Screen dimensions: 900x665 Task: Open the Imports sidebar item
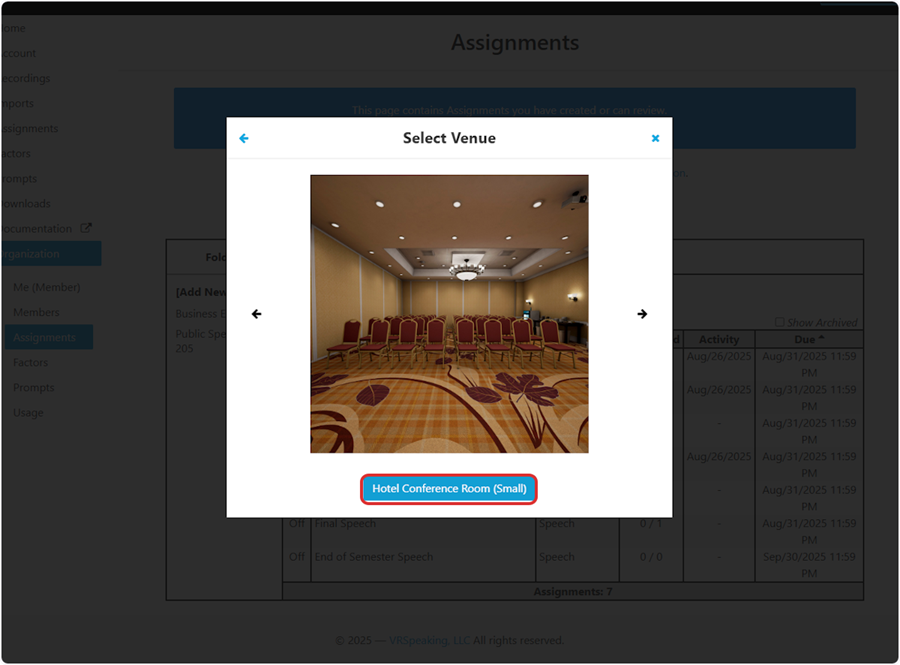(18, 103)
